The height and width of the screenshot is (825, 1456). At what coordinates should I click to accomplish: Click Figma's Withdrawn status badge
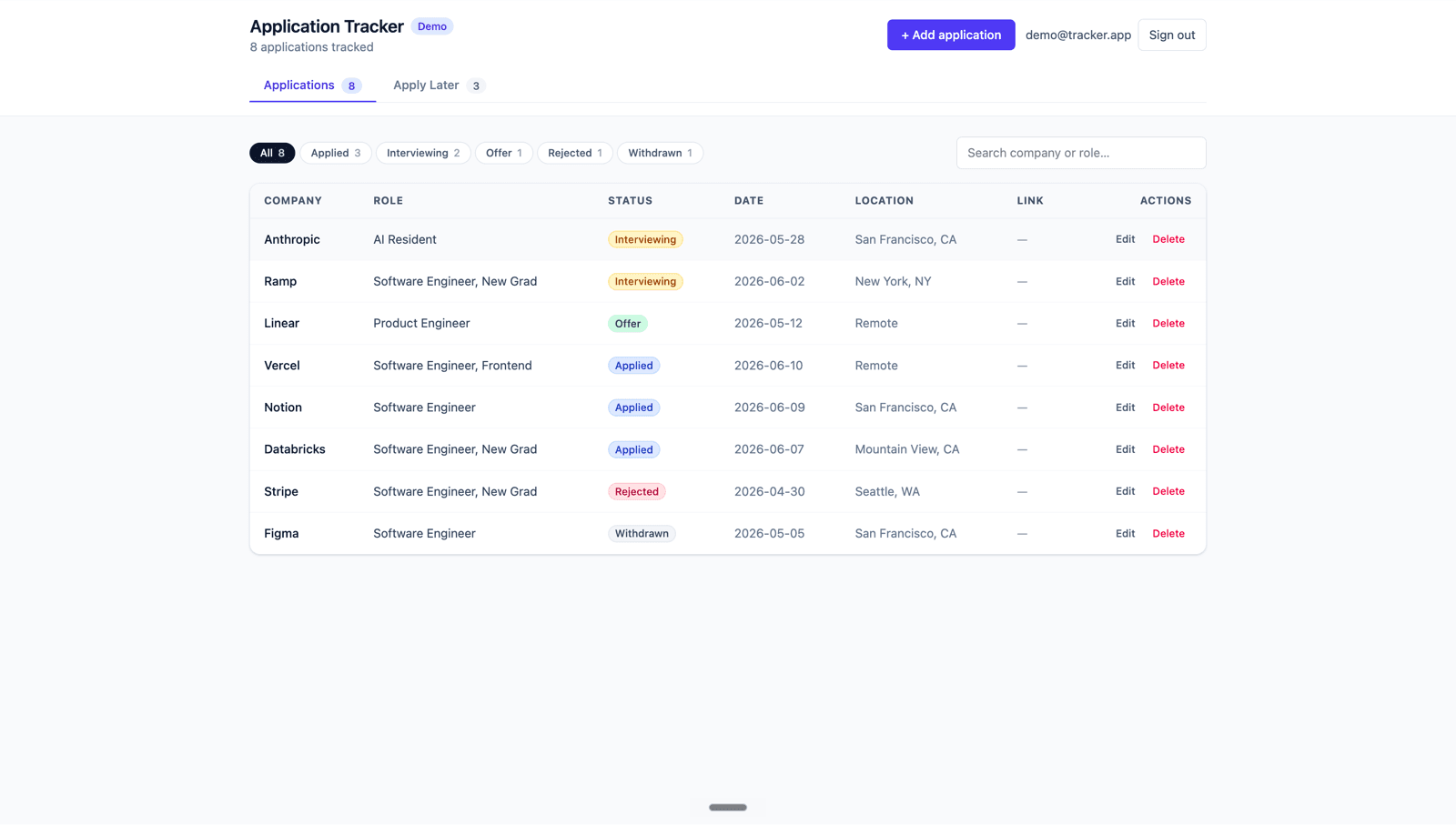coord(642,533)
